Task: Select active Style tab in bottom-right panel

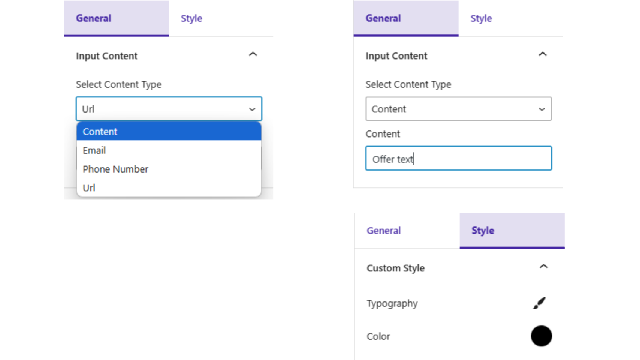Action: (x=512, y=231)
